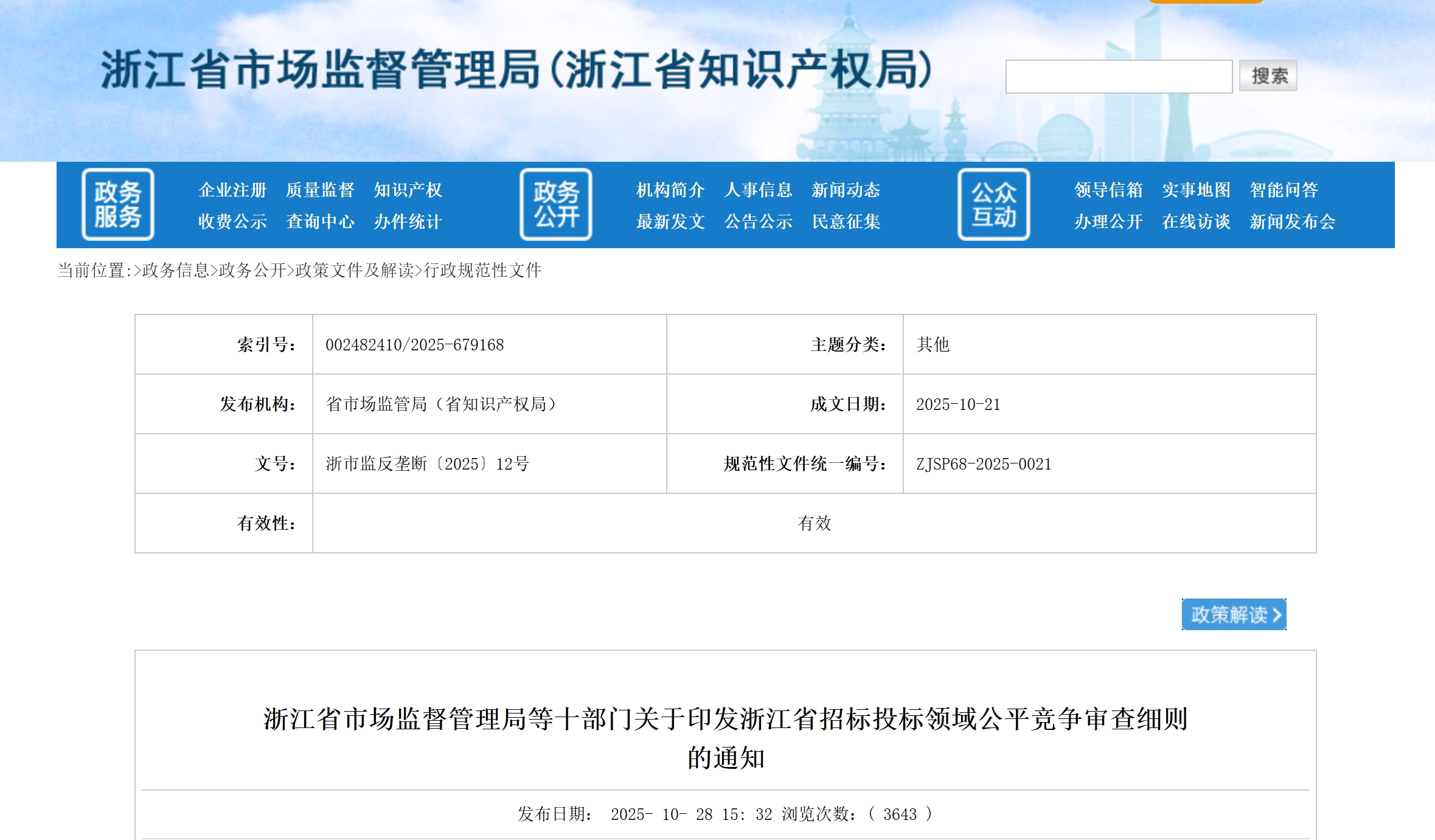The image size is (1435, 840).
Task: Click the 公众互动 icon block
Action: click(993, 204)
